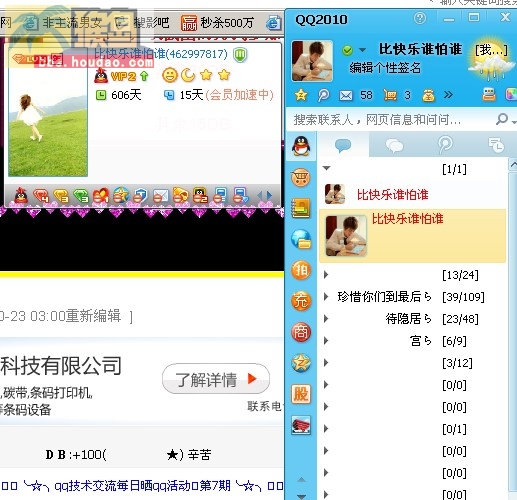This screenshot has width=517, height=500.
Task: Open the Tencent microblog icon in toolbar
Action: pos(323,95)
